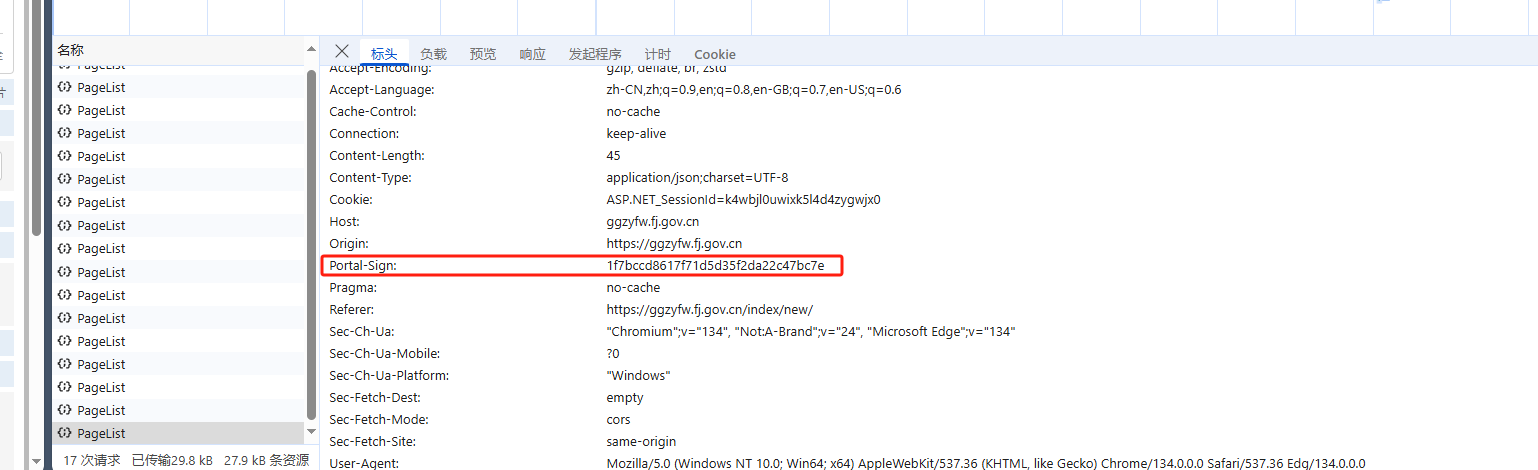Click the Sec-Ch-Ua header name
The height and width of the screenshot is (470, 1538).
[363, 331]
